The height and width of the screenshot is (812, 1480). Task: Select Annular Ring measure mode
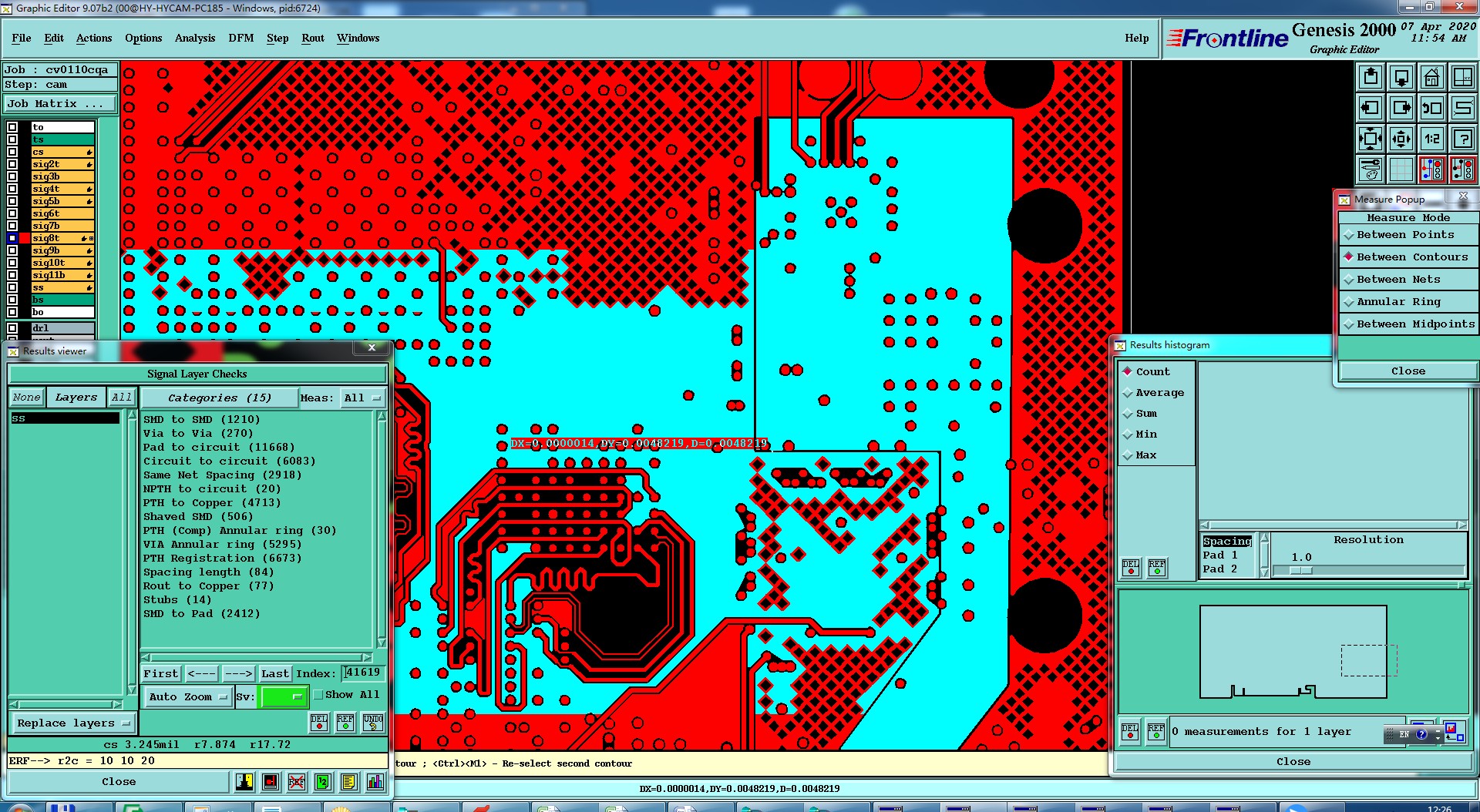tap(1408, 302)
